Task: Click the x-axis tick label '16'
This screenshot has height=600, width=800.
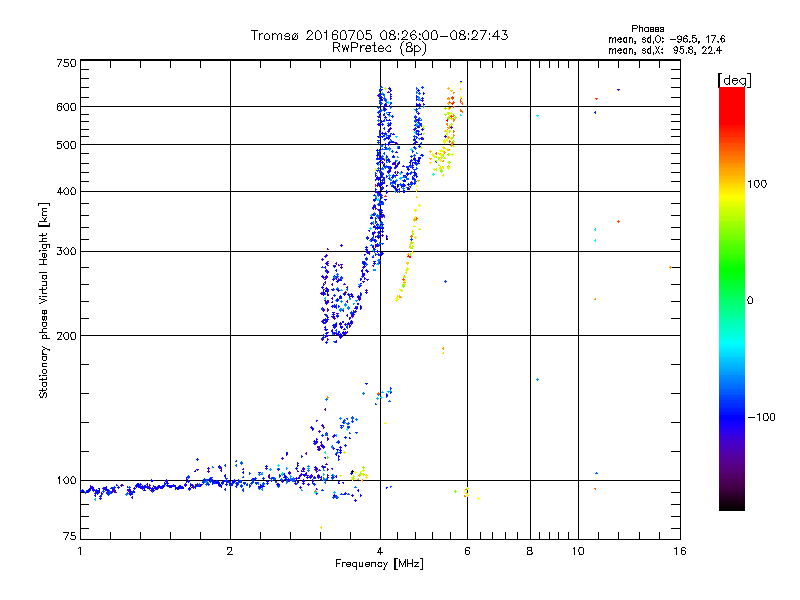Action: pyautogui.click(x=680, y=551)
